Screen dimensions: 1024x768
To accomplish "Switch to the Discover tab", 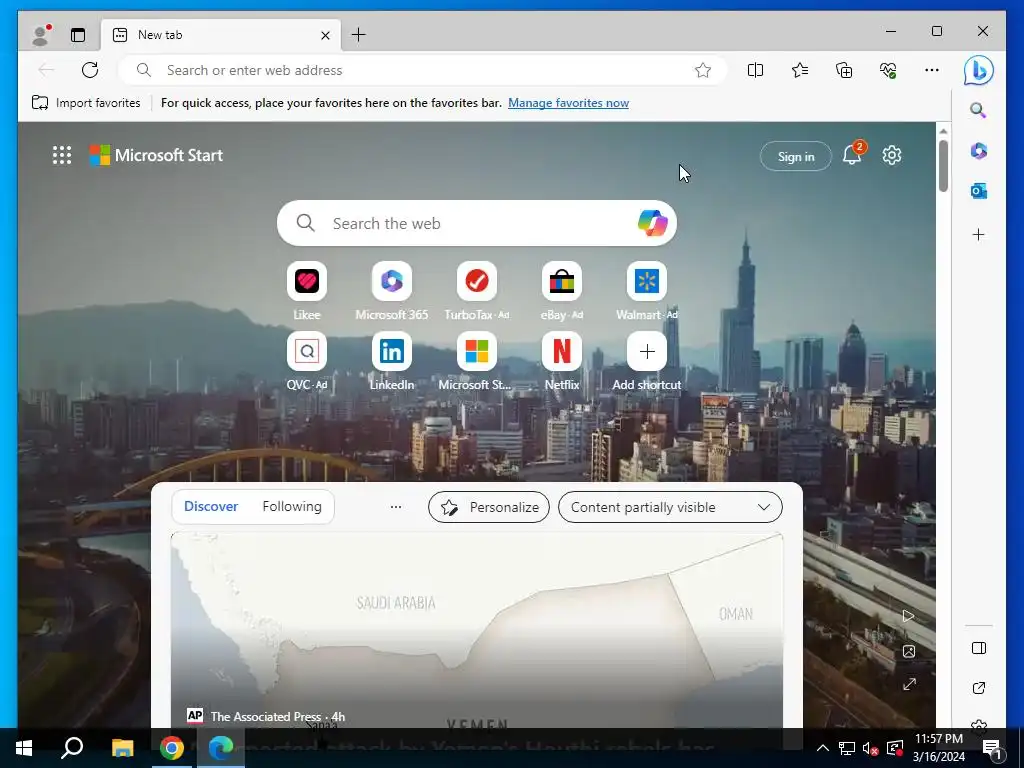I will pyautogui.click(x=211, y=506).
